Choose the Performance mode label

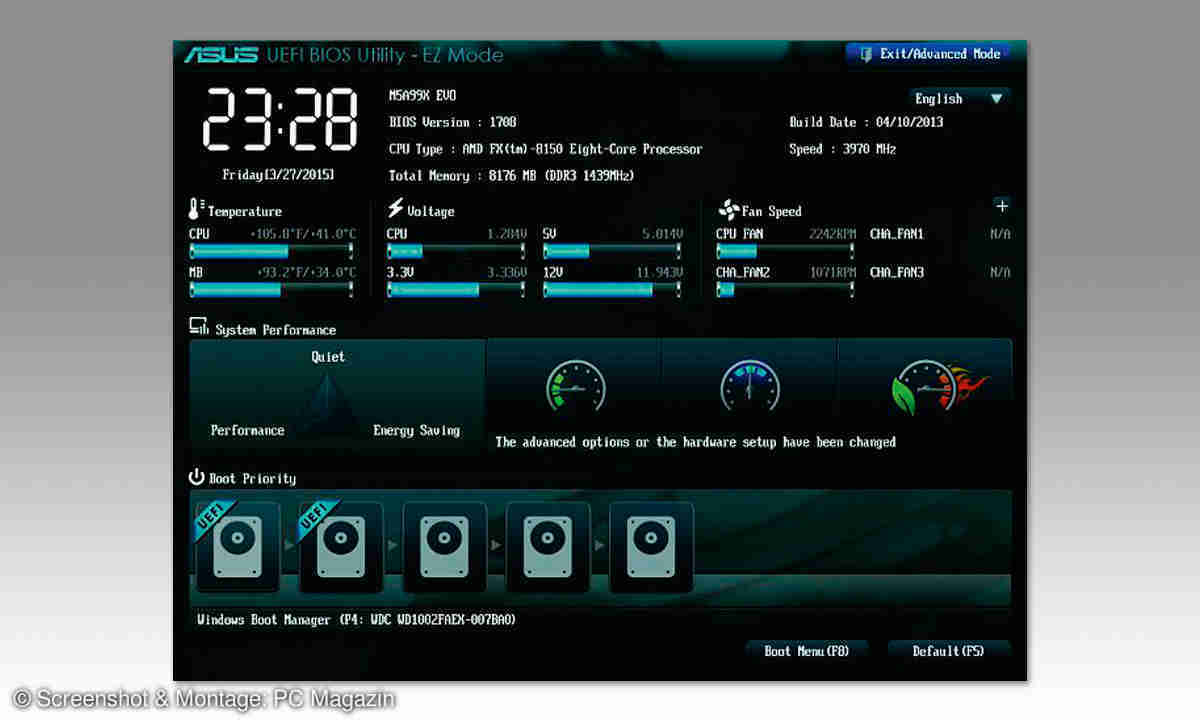click(x=247, y=430)
